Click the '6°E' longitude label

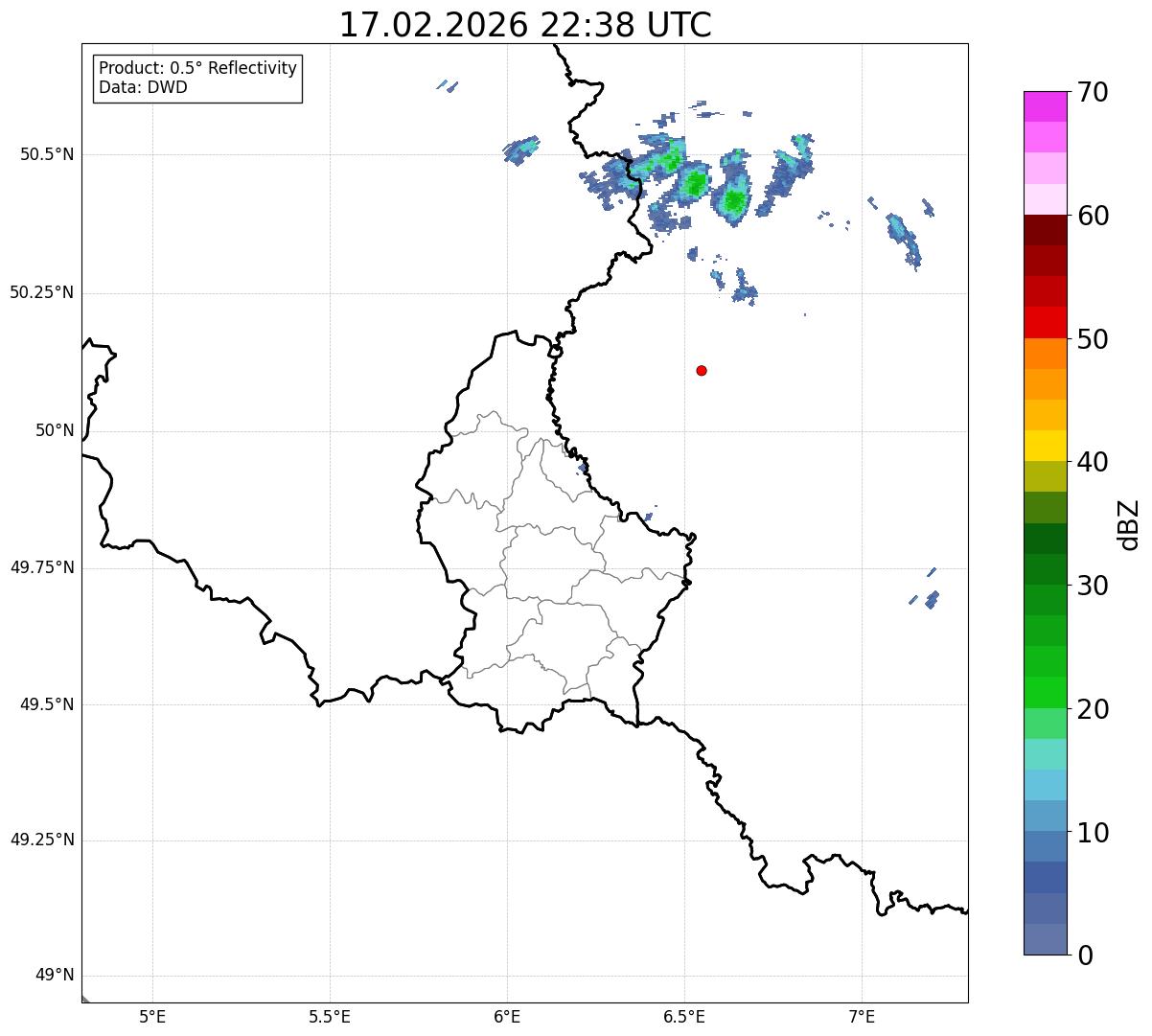pyautogui.click(x=507, y=1017)
